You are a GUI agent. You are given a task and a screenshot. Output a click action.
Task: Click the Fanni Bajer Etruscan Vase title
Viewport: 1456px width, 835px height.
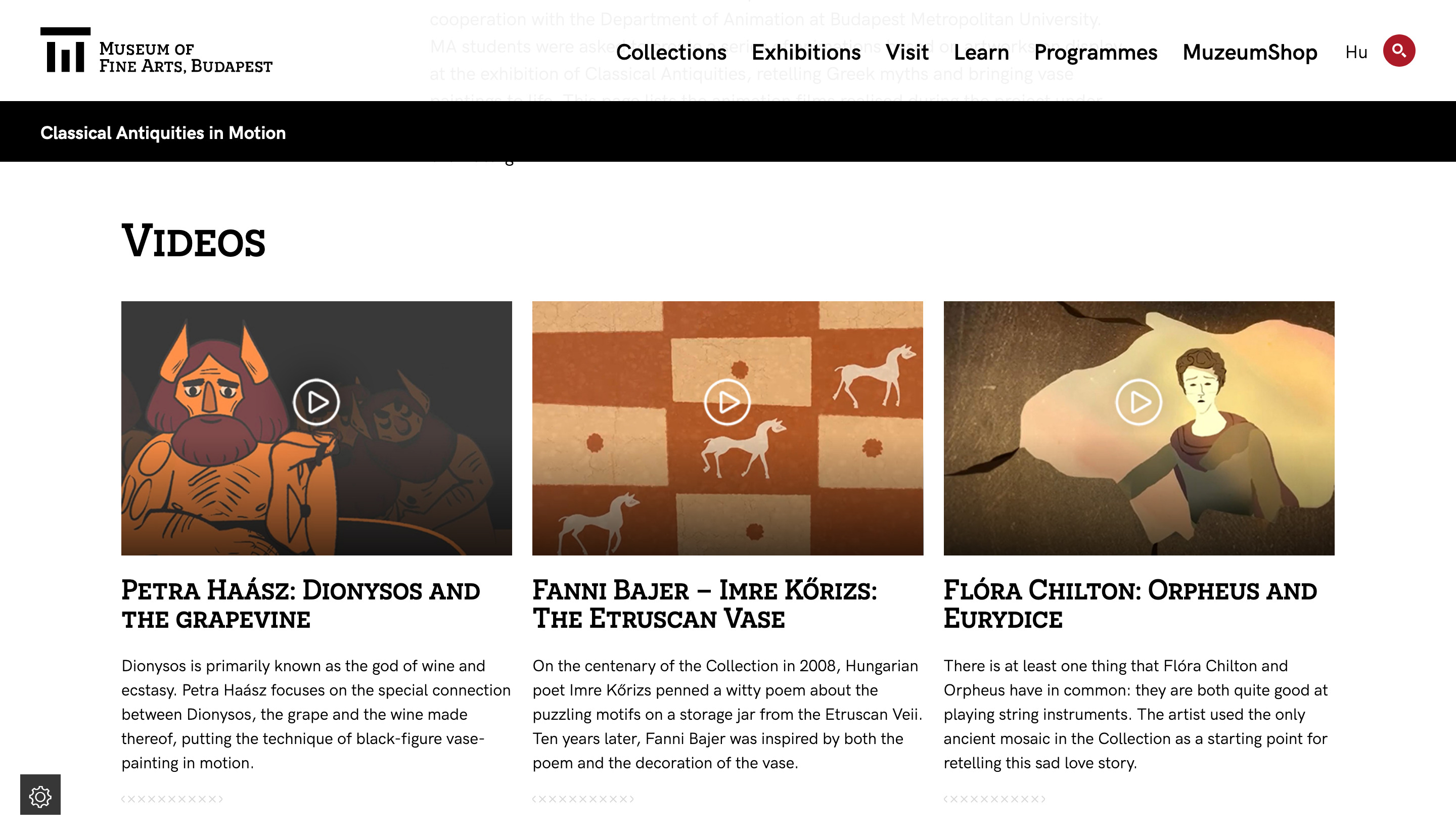click(704, 605)
